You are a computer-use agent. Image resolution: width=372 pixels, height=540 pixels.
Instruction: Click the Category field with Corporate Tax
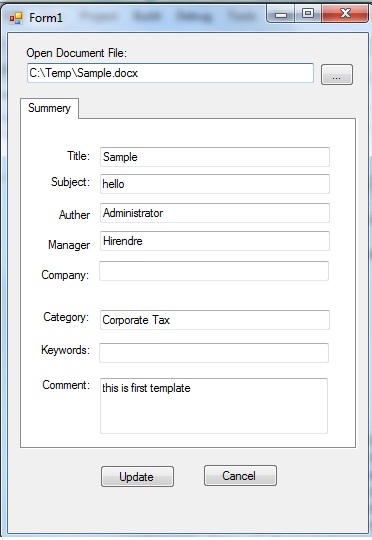click(x=215, y=320)
